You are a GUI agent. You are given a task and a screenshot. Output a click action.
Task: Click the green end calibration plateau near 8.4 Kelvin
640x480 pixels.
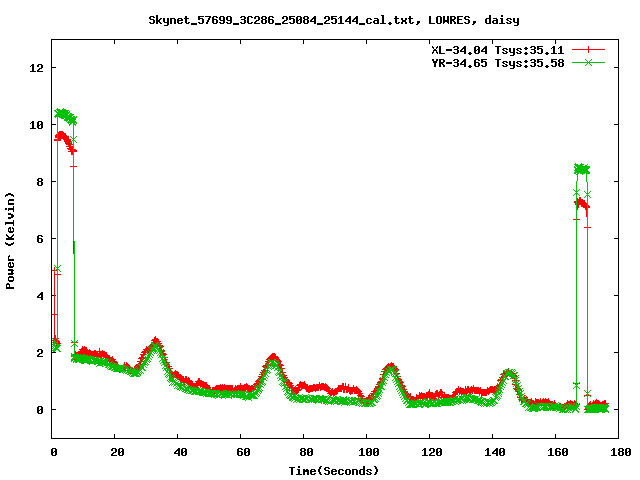[x=582, y=169]
